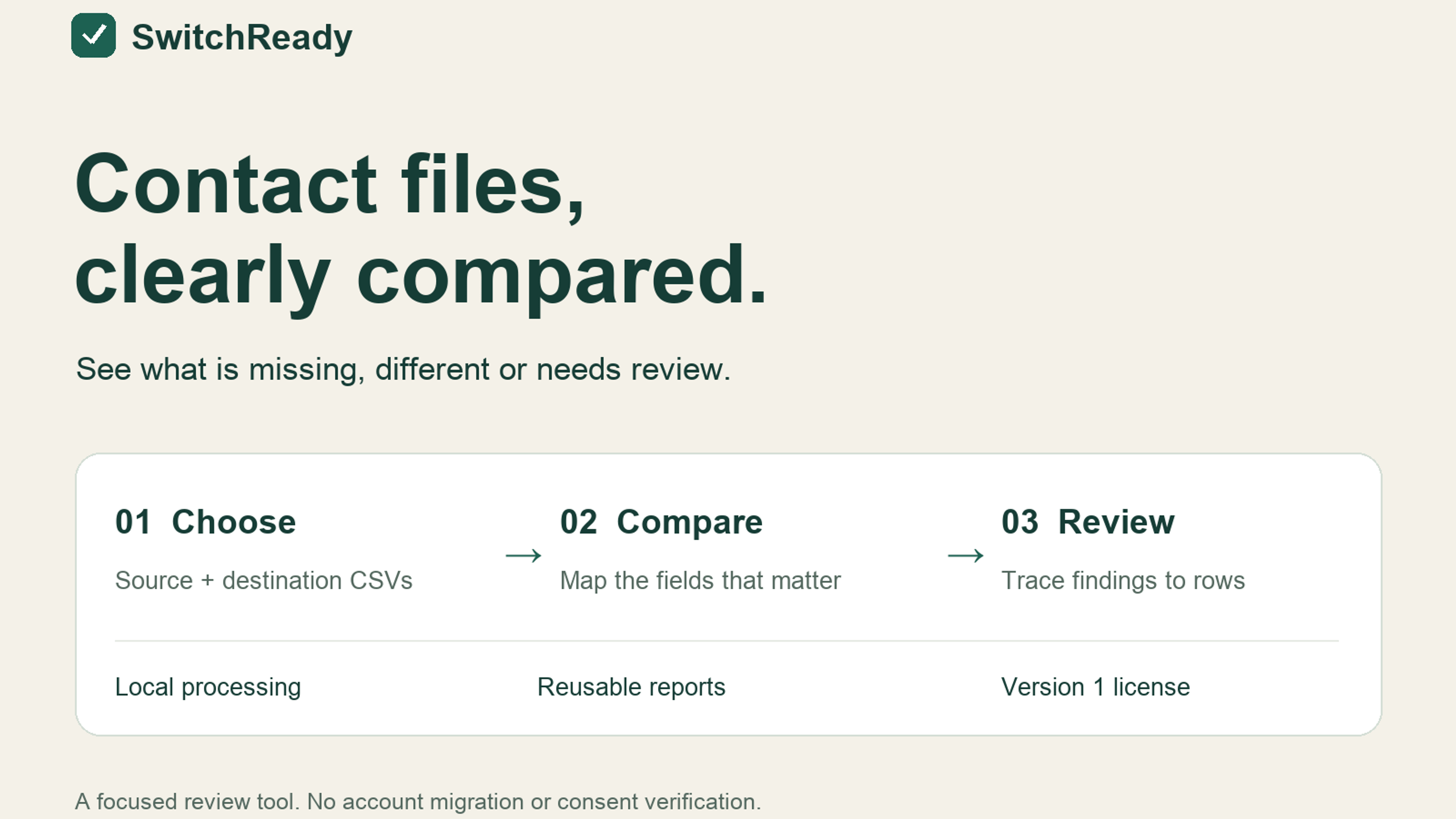Click the arrow between Compare and Review
This screenshot has height=819, width=1456.
965,555
